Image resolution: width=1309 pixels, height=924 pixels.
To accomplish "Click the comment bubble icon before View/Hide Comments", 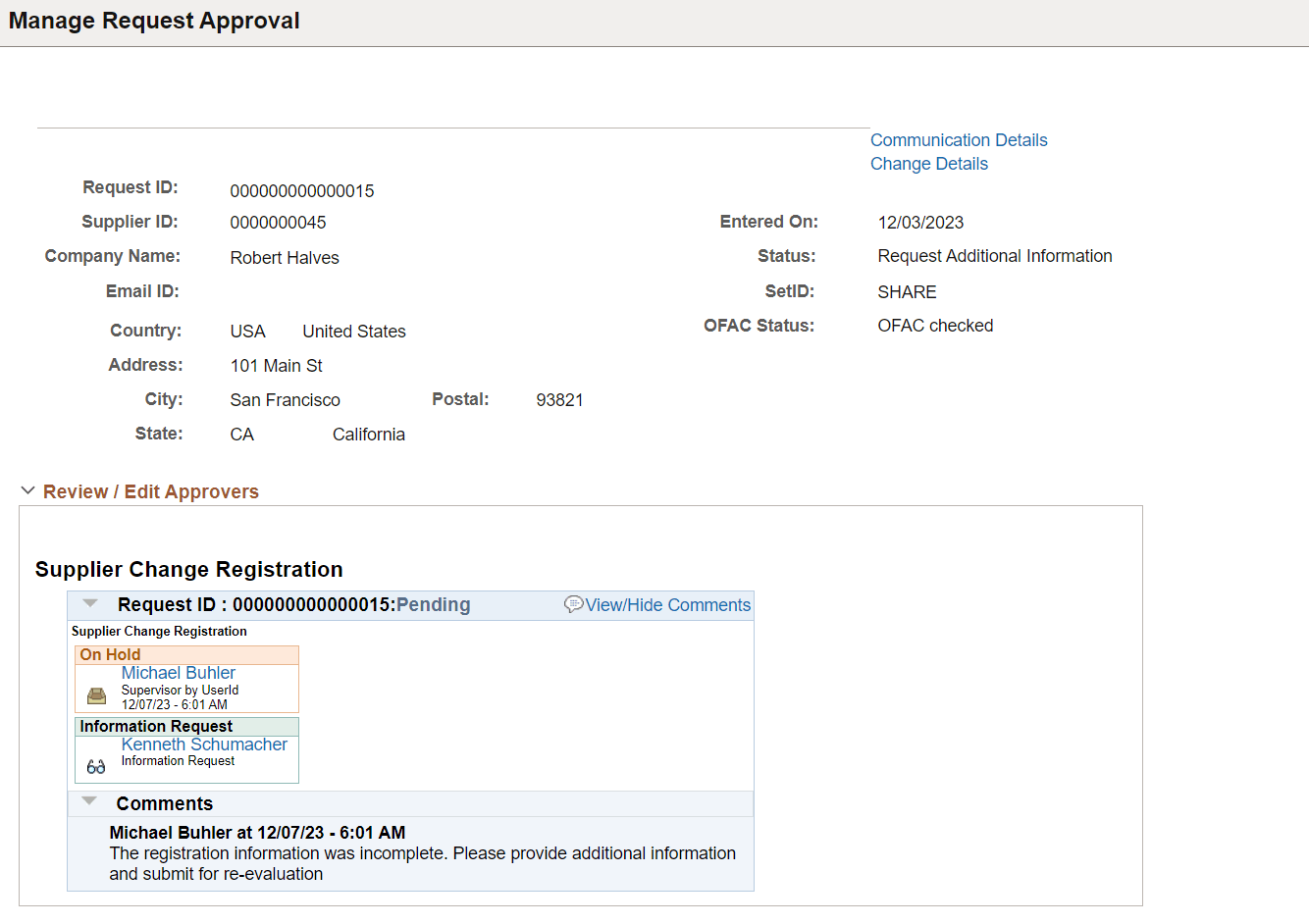I will pyautogui.click(x=575, y=604).
